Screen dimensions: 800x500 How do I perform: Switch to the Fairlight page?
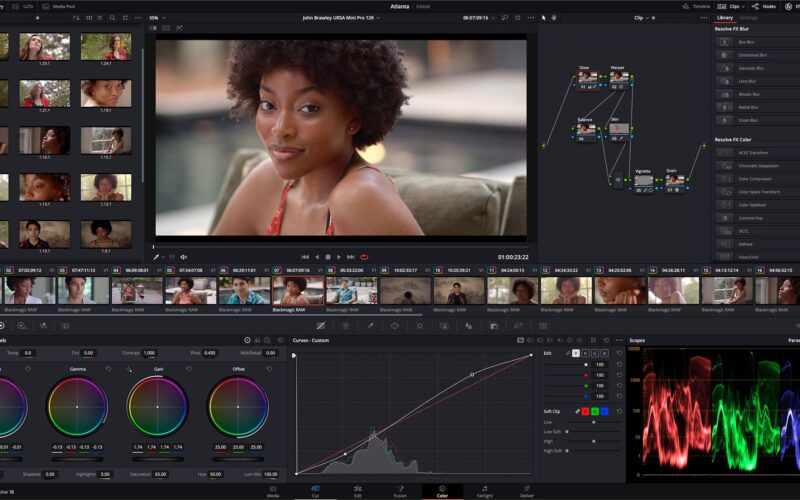(484, 490)
